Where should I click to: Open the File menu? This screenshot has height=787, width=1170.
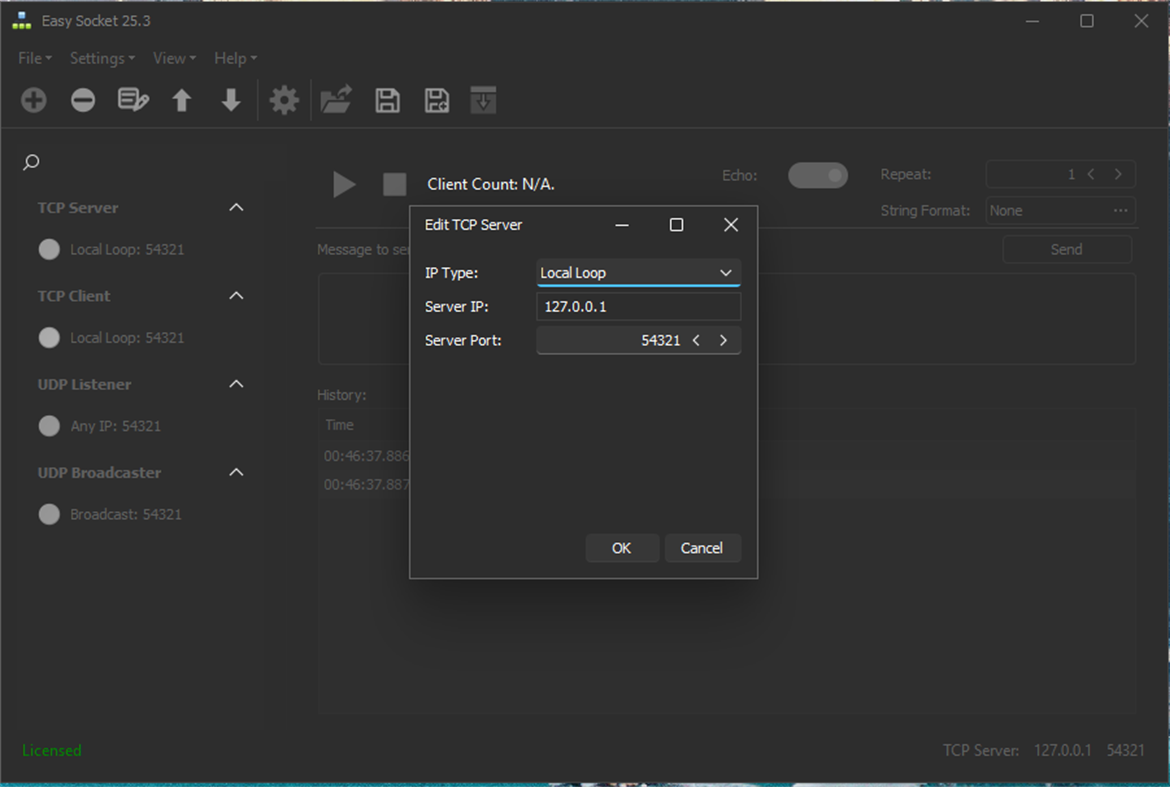34,58
